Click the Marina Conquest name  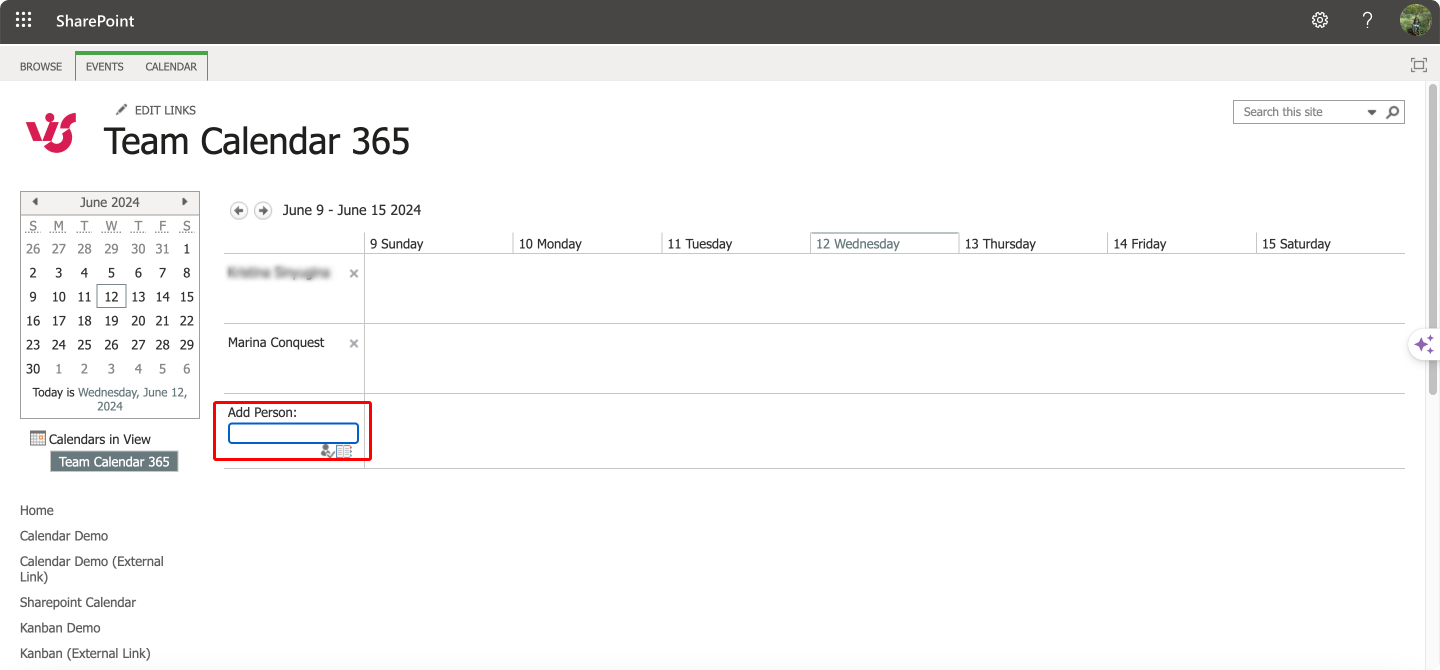pos(276,343)
